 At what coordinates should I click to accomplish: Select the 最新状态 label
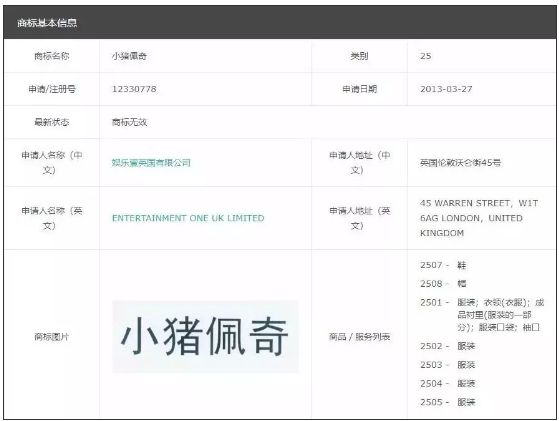coord(52,122)
